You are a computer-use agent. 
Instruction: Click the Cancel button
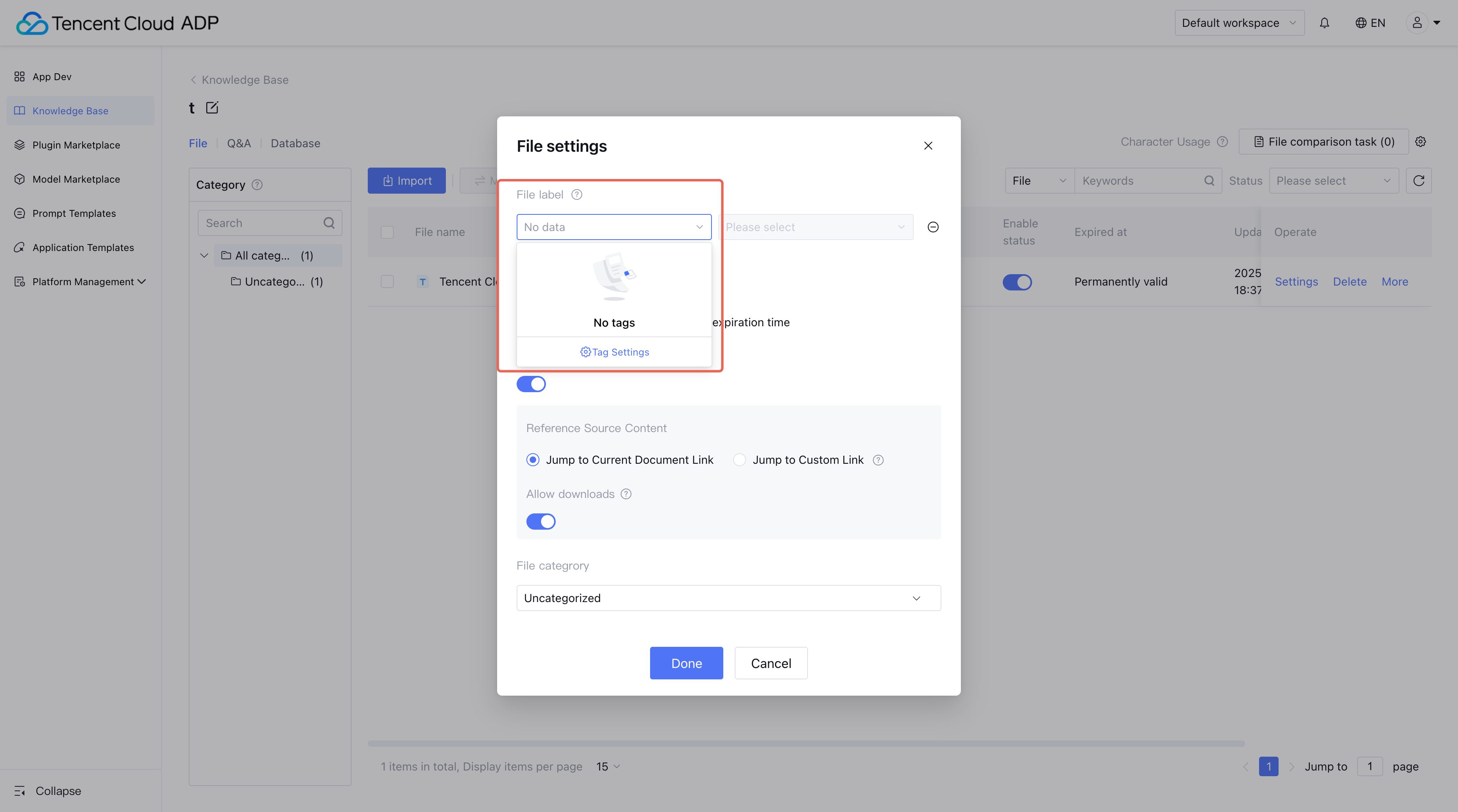pyautogui.click(x=770, y=663)
